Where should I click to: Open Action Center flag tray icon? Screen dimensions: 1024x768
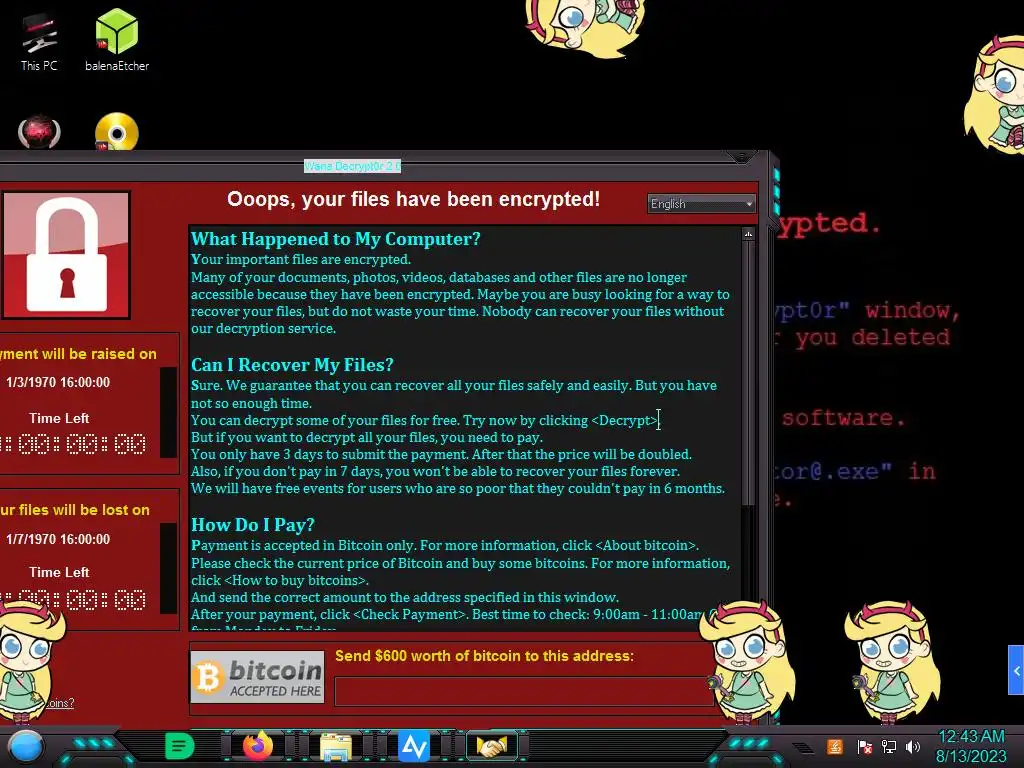864,746
